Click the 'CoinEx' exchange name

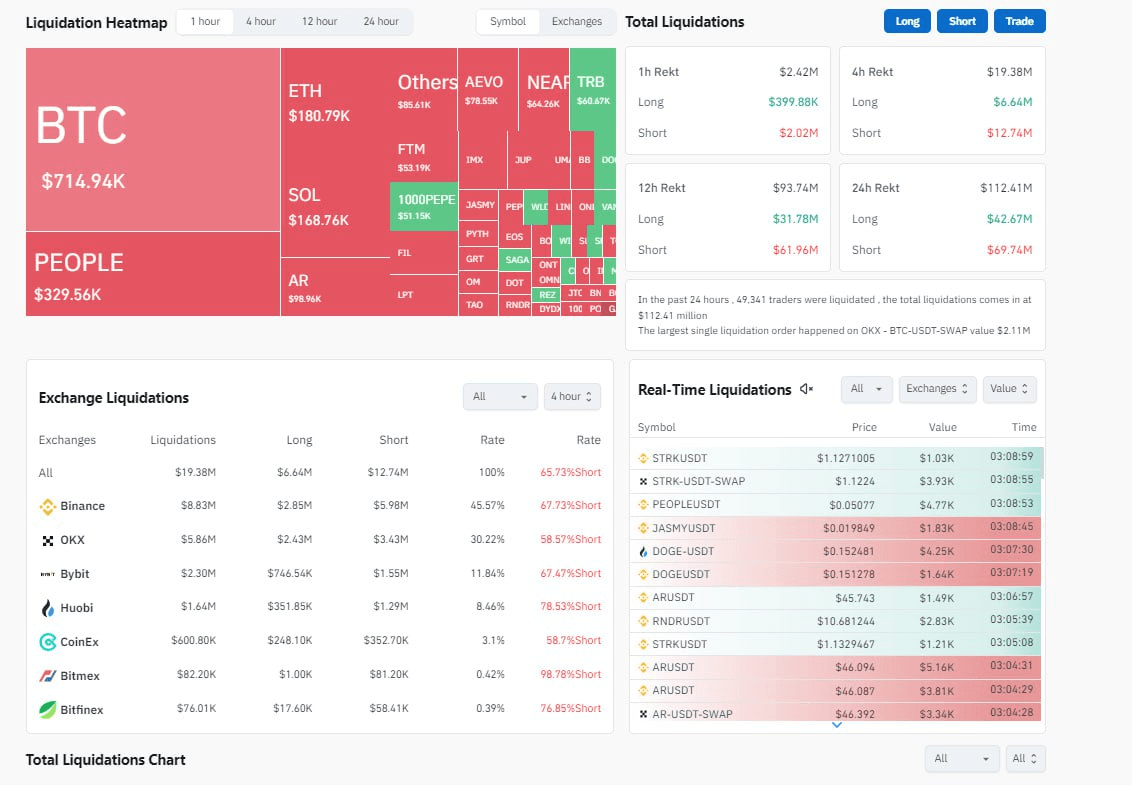[79, 642]
